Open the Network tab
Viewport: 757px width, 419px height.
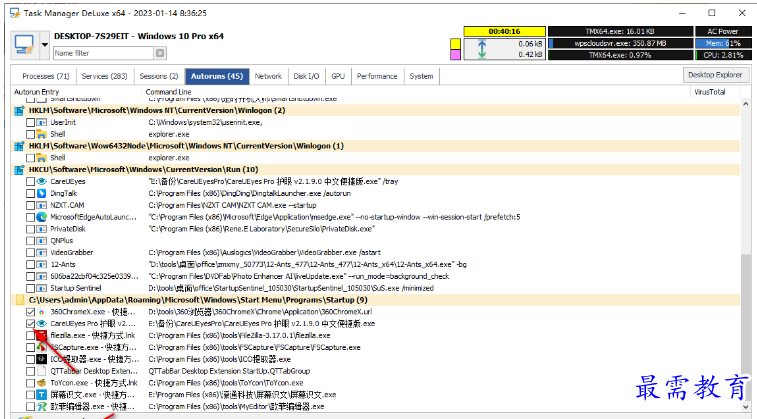click(268, 76)
